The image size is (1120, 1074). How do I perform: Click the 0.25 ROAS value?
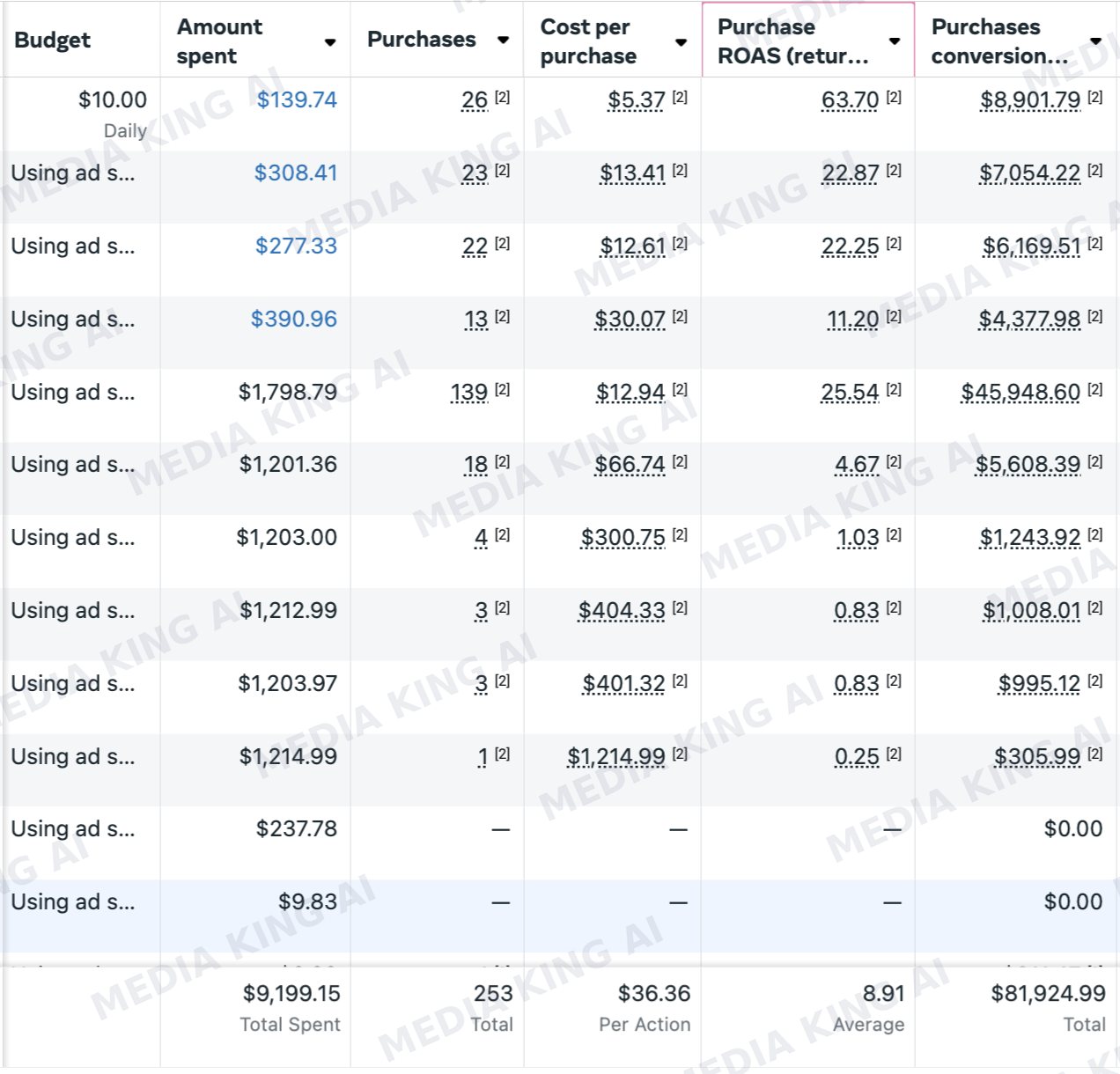pos(857,757)
